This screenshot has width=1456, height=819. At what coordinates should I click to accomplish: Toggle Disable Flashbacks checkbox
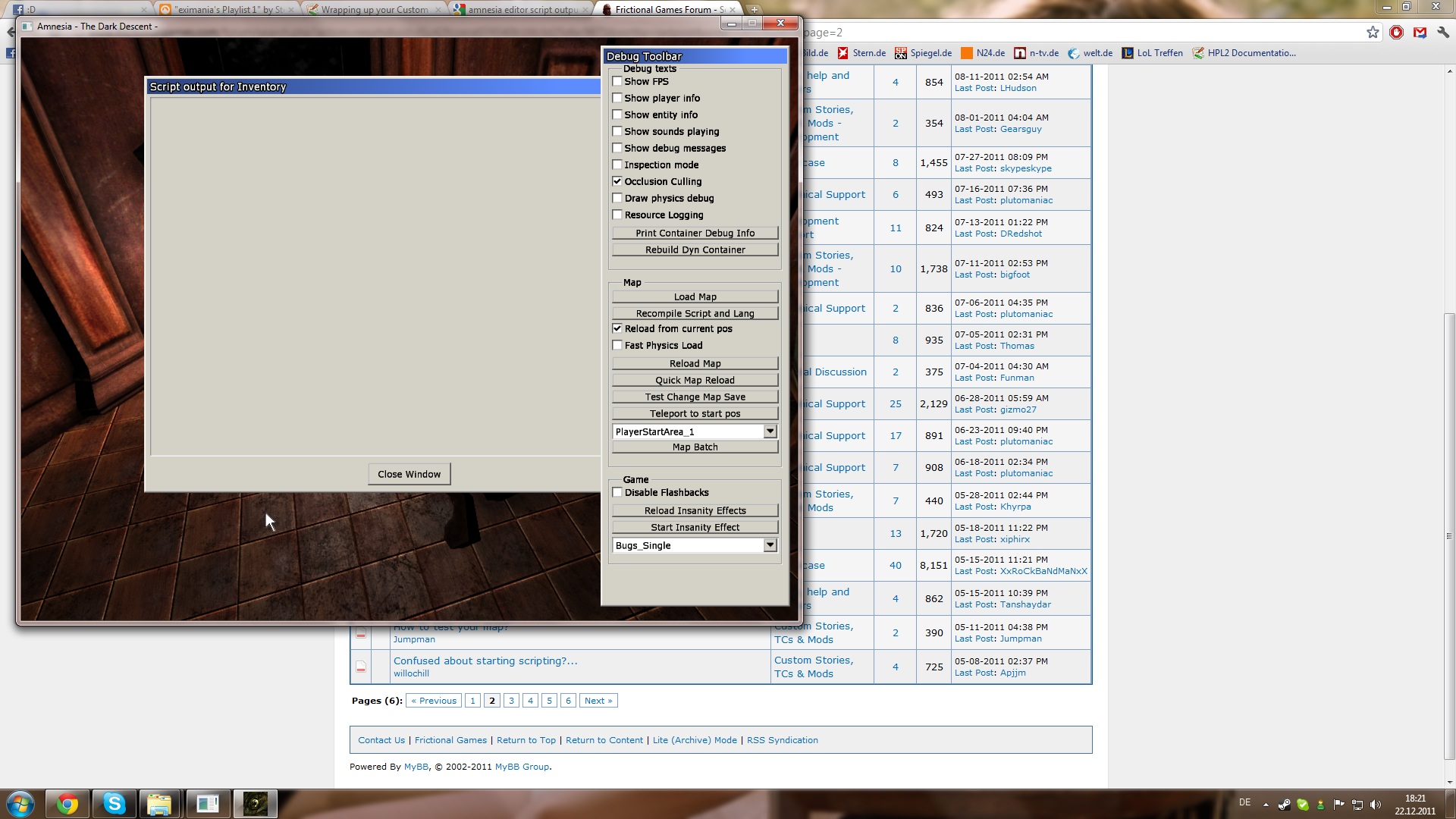pos(617,492)
